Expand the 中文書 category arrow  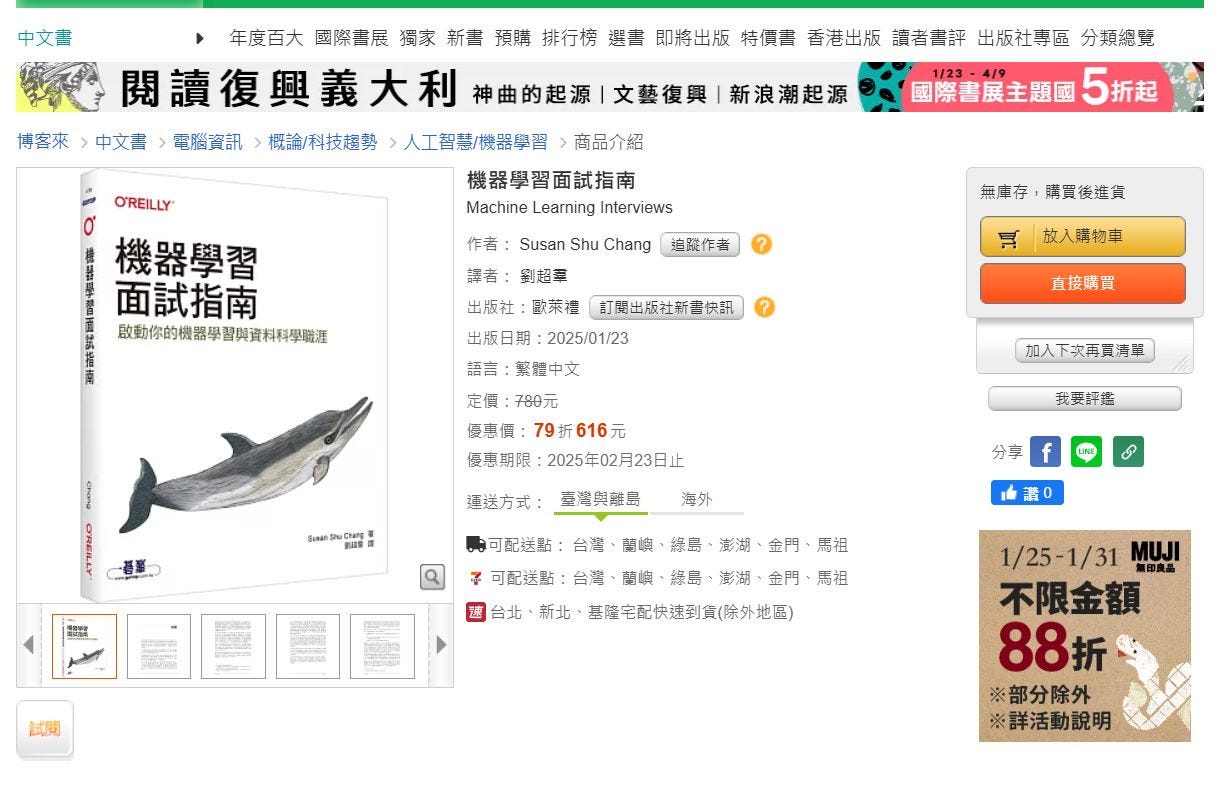coord(200,39)
